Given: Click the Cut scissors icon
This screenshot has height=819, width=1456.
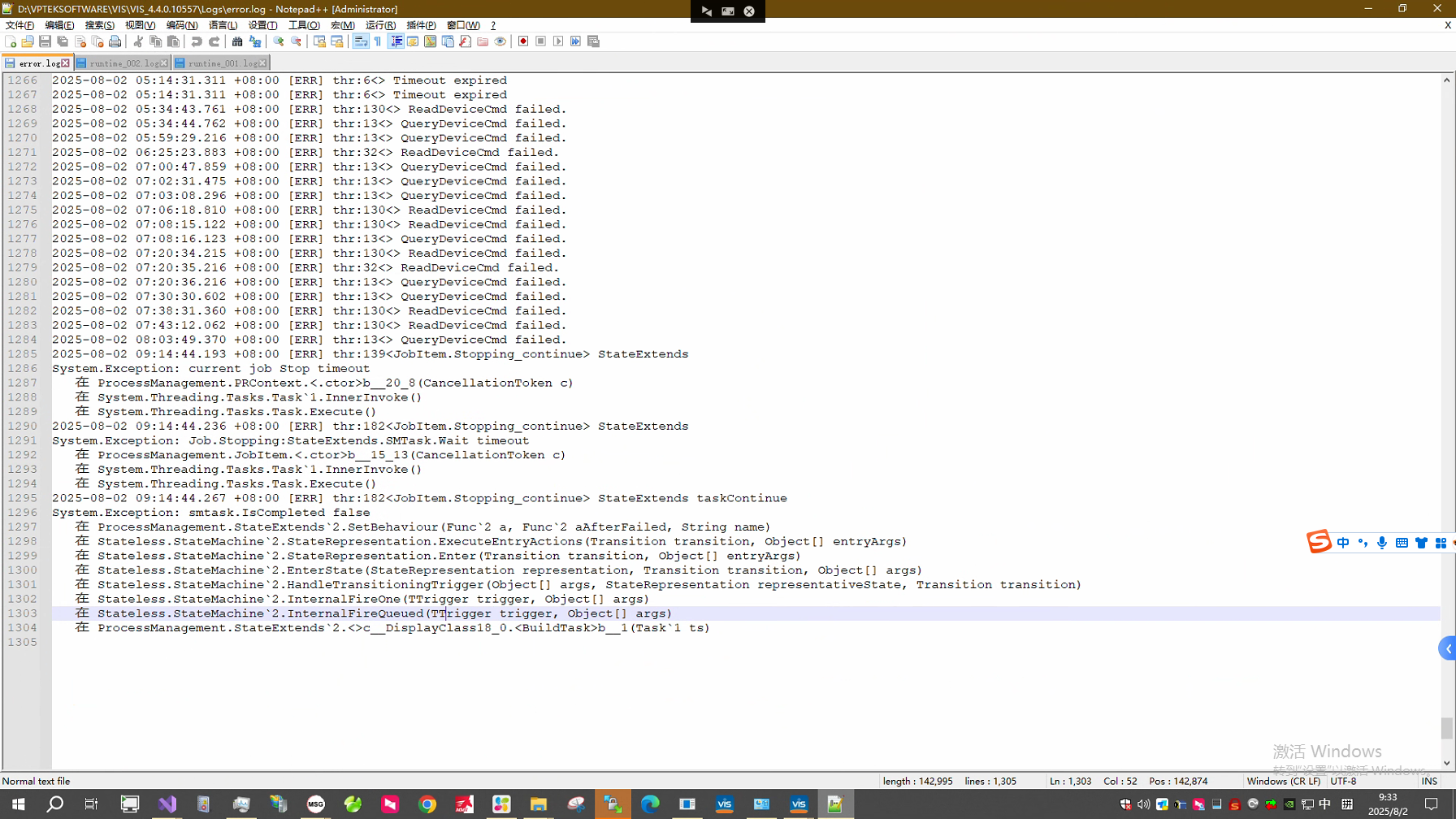Looking at the screenshot, I should [138, 41].
